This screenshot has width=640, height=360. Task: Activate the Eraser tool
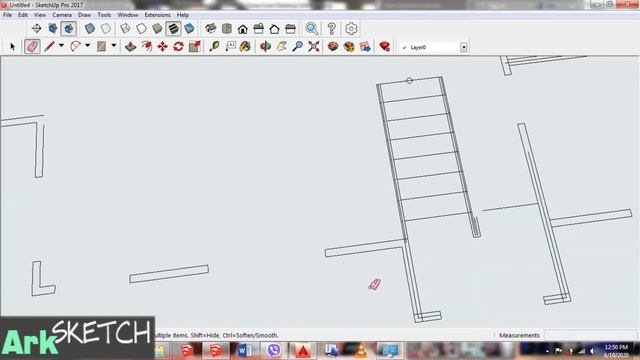coord(32,47)
